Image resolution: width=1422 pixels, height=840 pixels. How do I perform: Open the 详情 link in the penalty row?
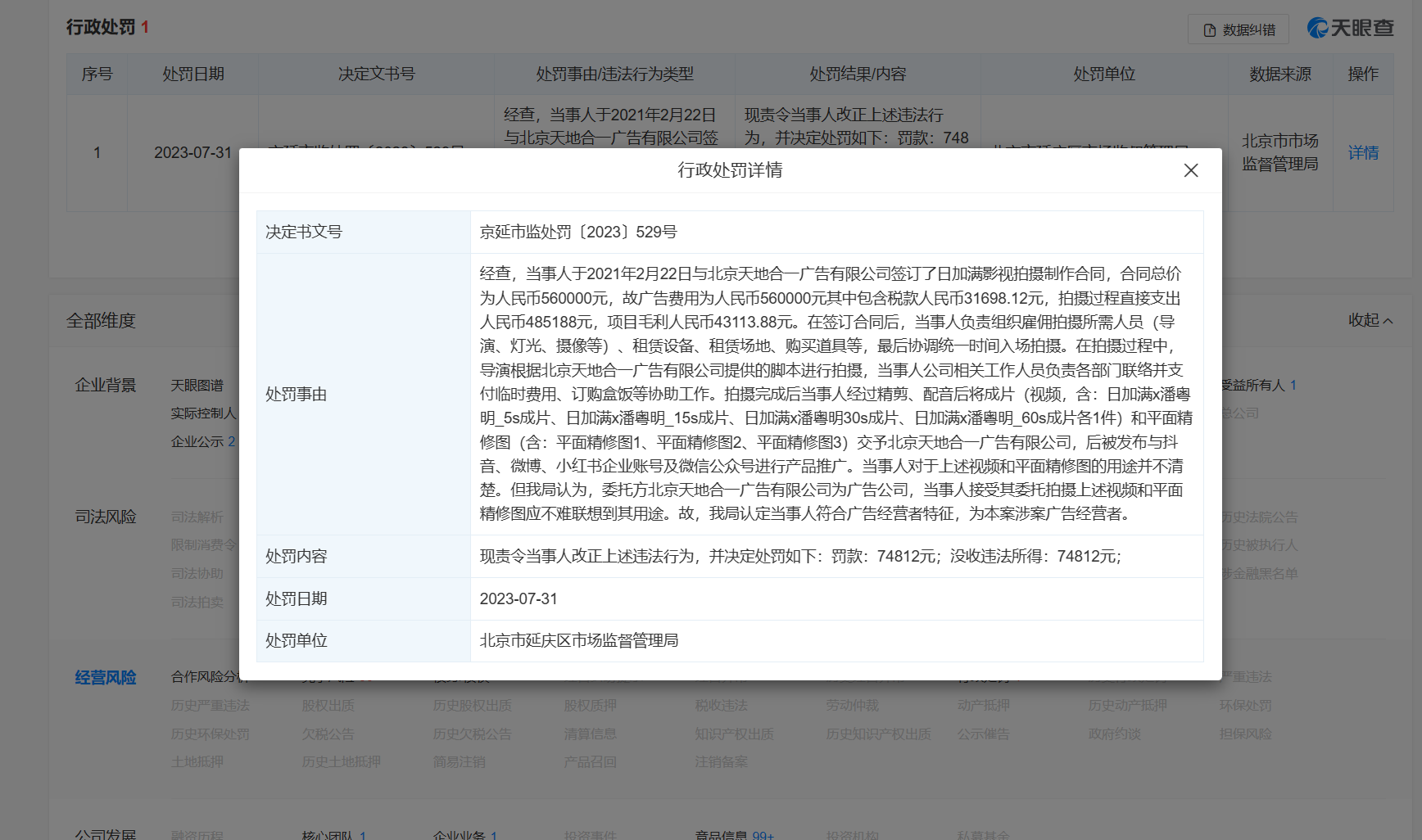tap(1363, 152)
